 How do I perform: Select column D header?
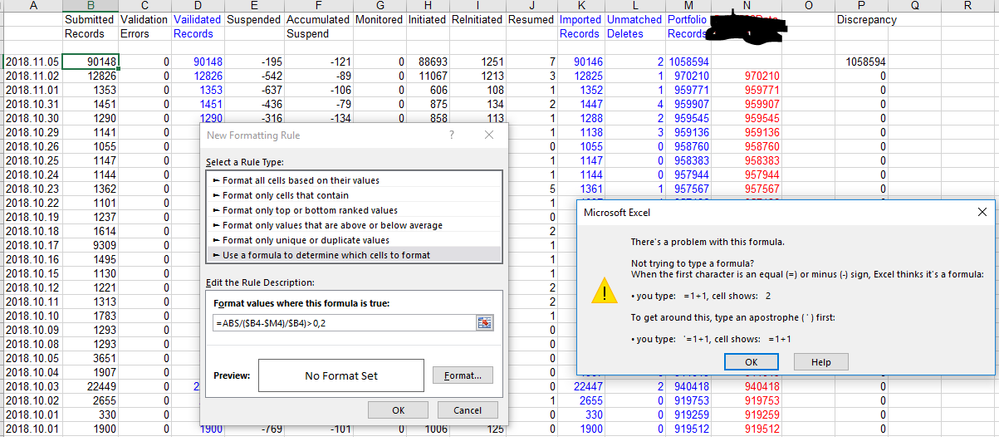198,6
